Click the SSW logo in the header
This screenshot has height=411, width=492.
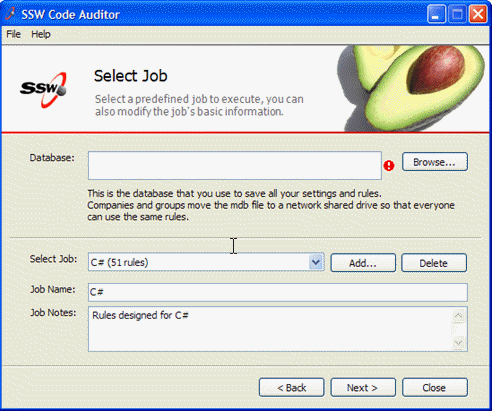point(43,90)
